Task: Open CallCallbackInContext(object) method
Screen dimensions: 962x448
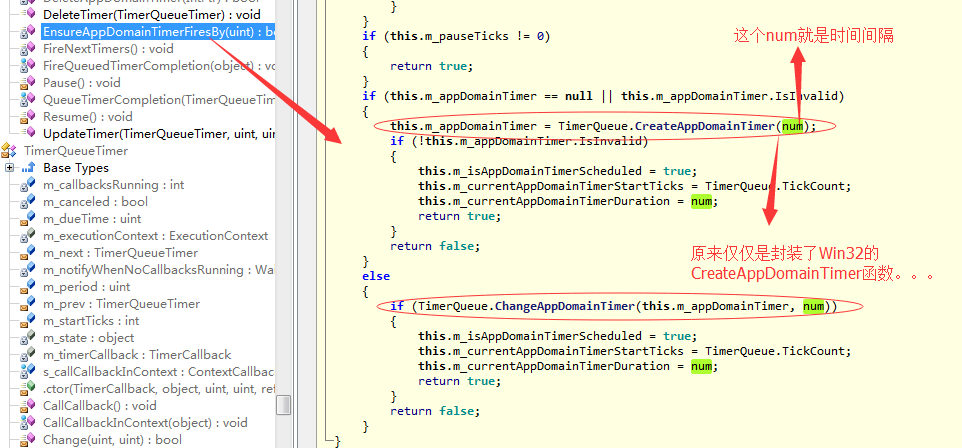Action: click(x=145, y=422)
